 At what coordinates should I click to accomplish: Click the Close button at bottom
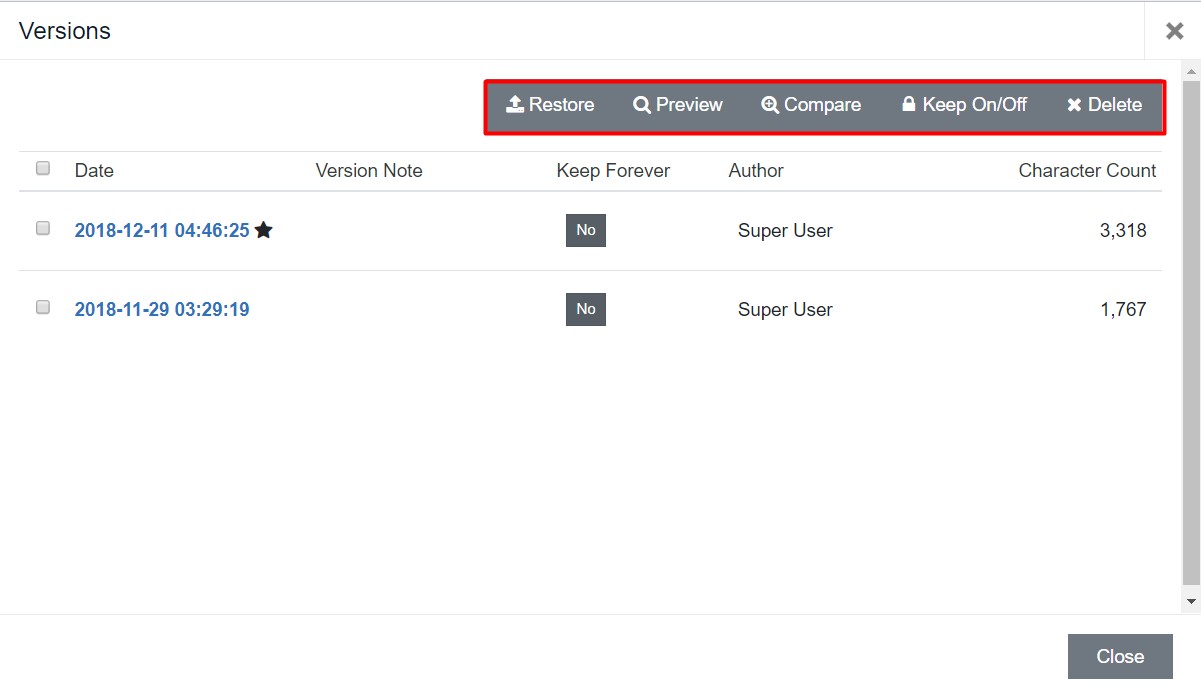pos(1120,656)
